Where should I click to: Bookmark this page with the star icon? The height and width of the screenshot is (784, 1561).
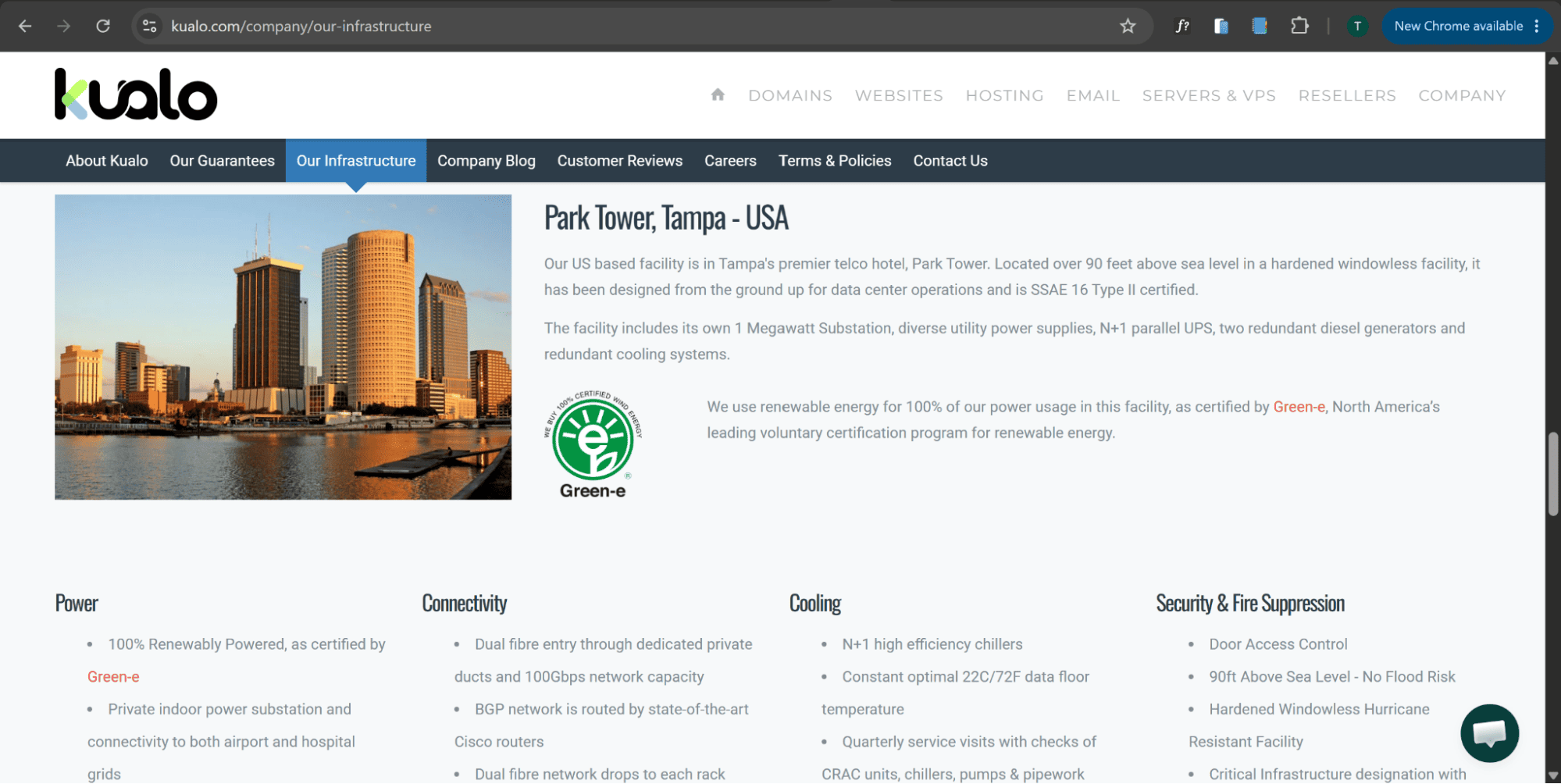1127,26
